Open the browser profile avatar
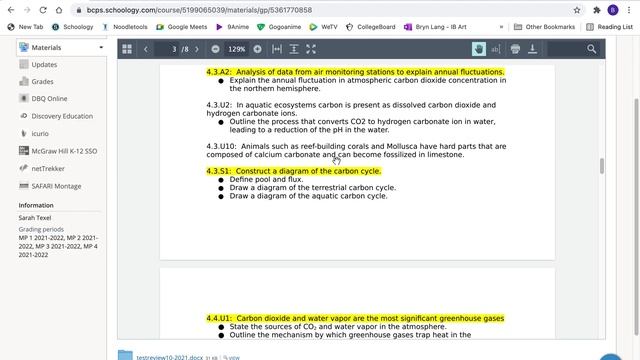The height and width of the screenshot is (360, 640). (x=613, y=10)
